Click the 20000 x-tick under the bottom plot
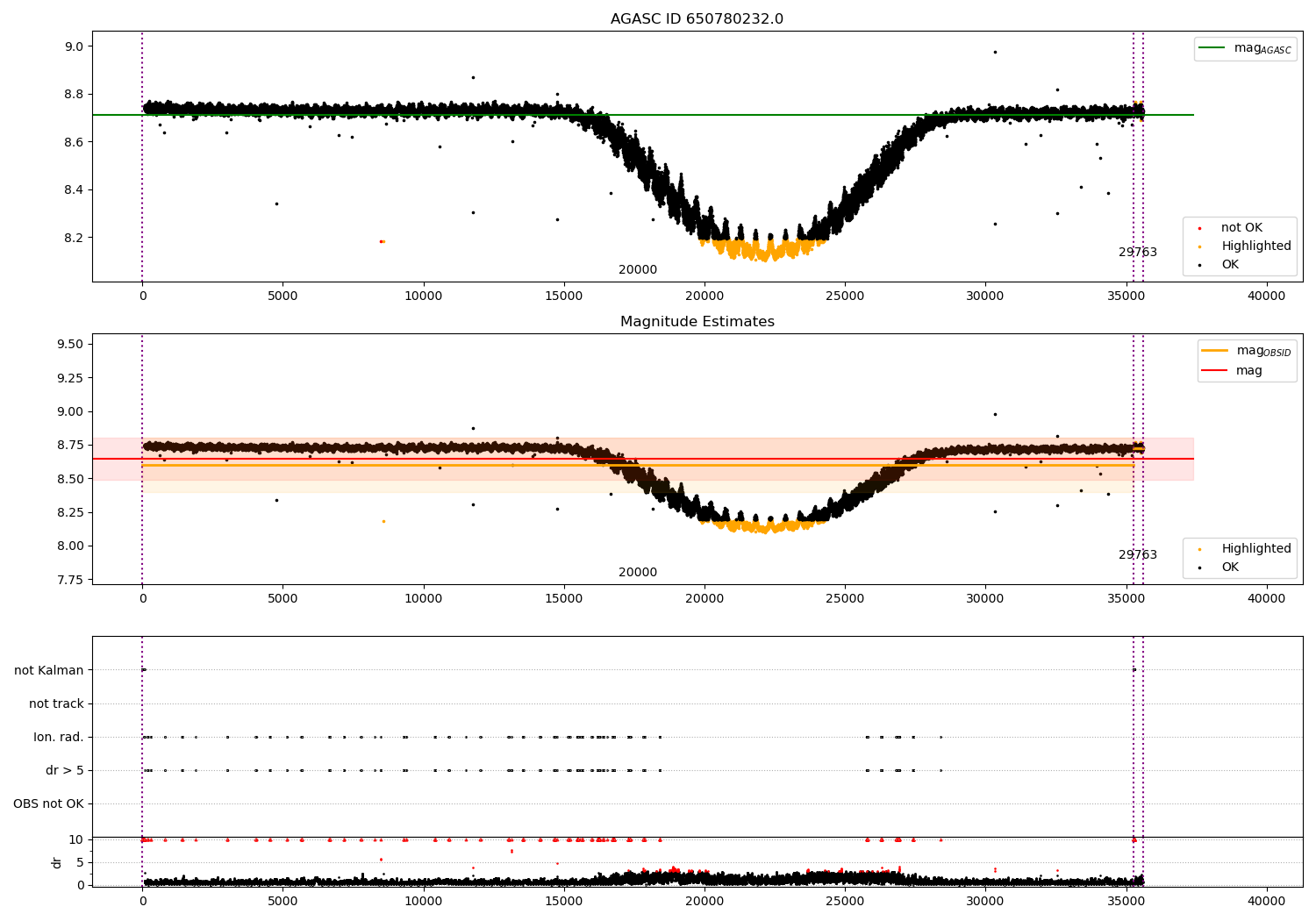1316x921 pixels. [704, 902]
